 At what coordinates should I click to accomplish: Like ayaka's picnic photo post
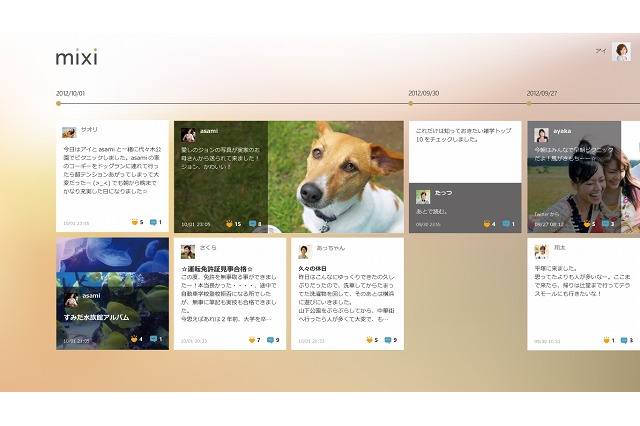coord(589,224)
